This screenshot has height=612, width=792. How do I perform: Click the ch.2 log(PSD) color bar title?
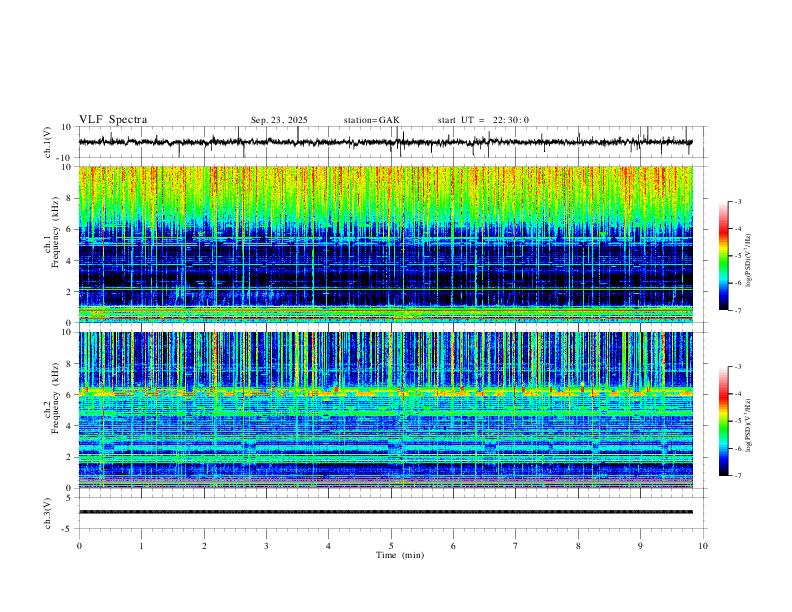(x=749, y=425)
